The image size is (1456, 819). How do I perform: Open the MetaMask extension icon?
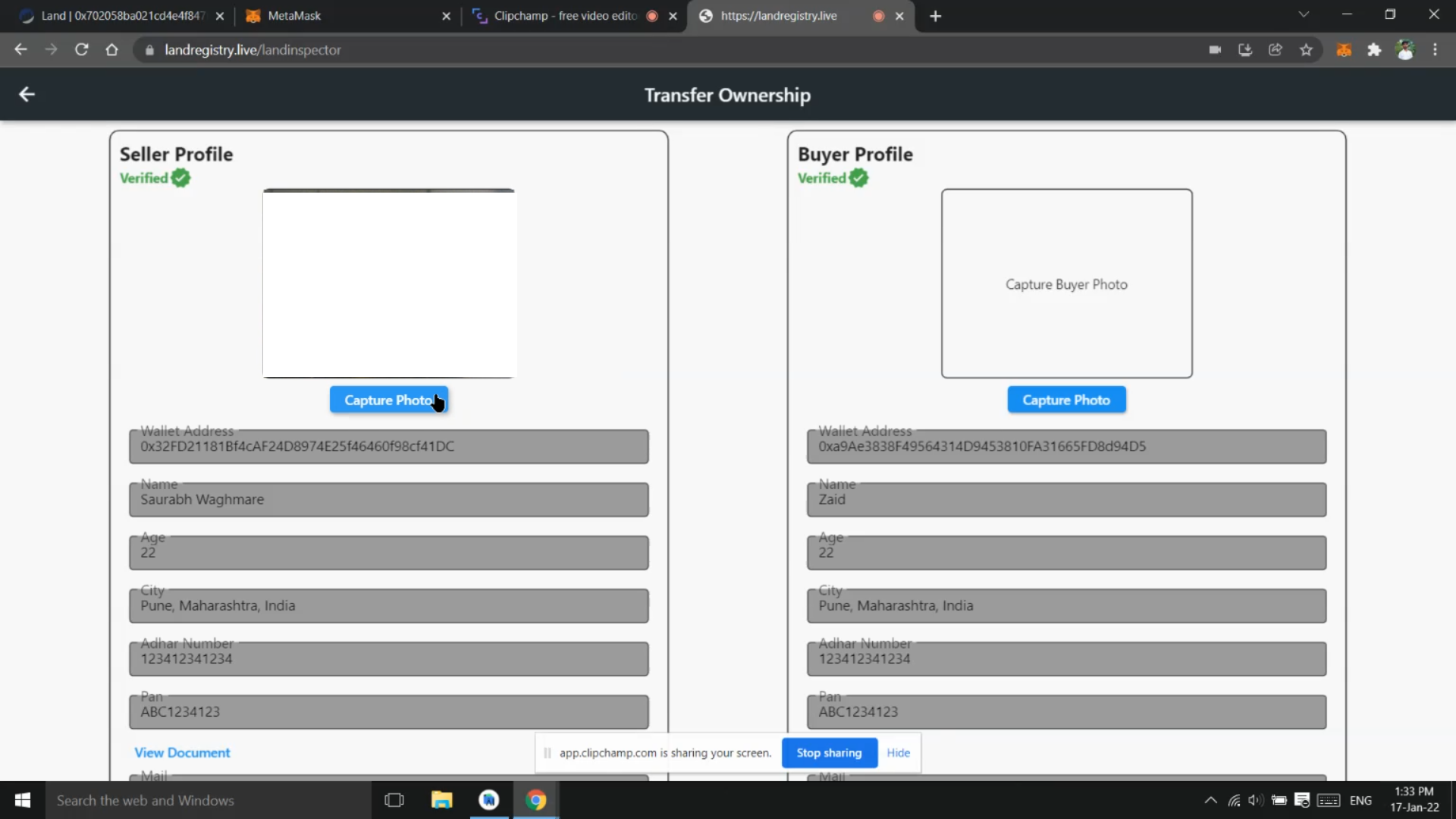pyautogui.click(x=1344, y=50)
